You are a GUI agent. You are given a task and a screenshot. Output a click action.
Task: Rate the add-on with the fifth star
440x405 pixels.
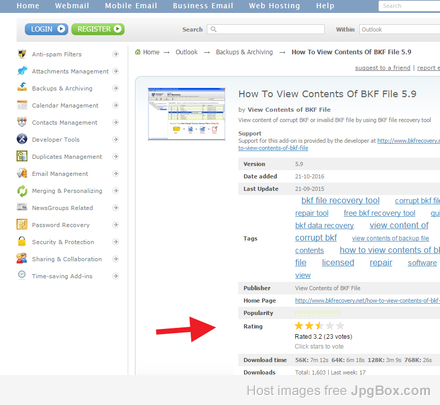click(x=340, y=326)
